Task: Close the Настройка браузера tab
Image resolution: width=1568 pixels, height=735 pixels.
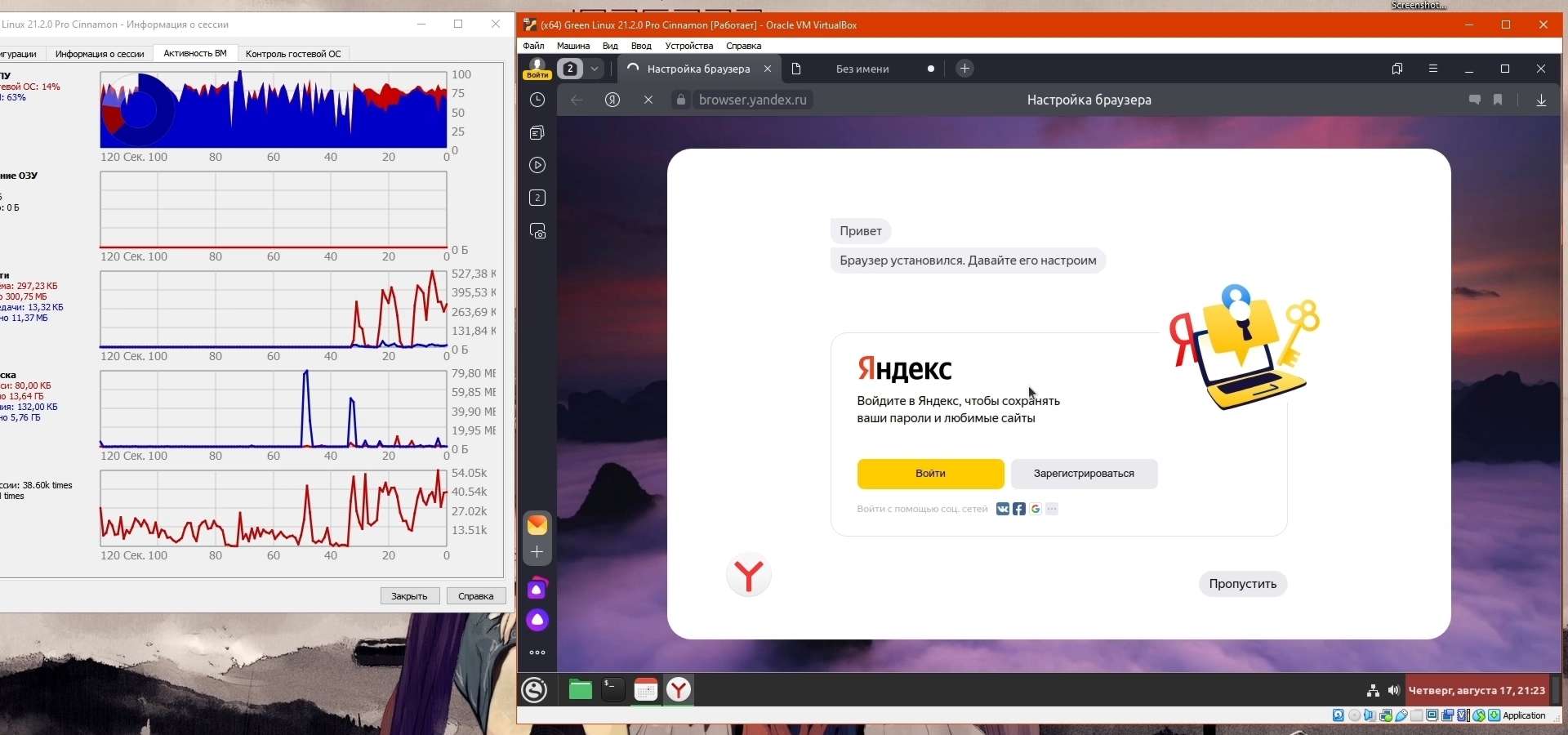Action: pyautogui.click(x=768, y=69)
